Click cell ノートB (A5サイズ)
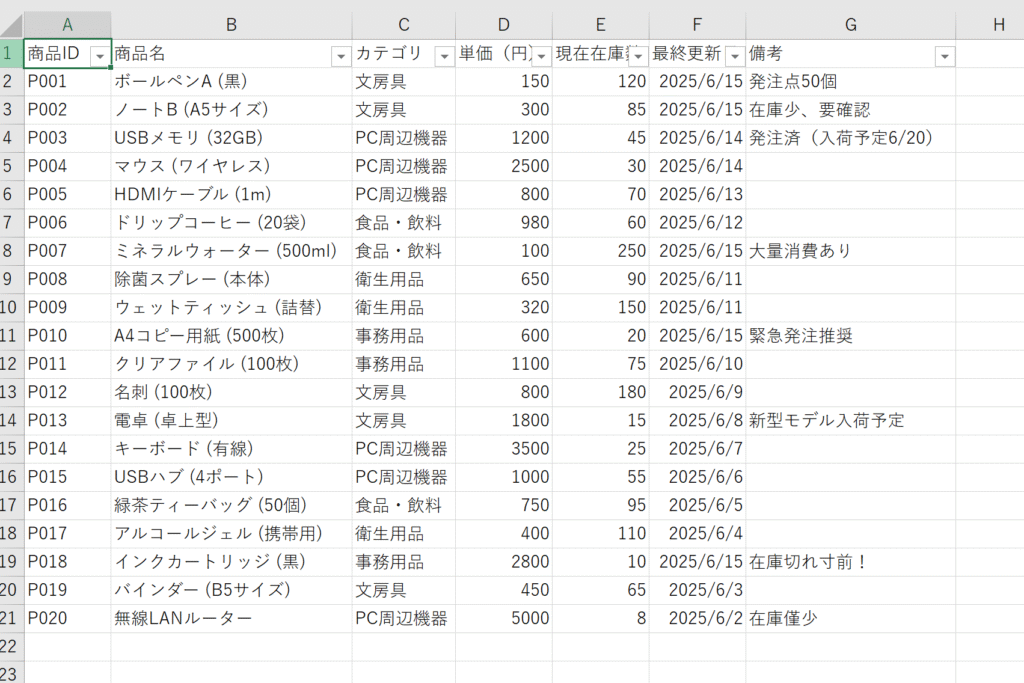This screenshot has width=1024, height=683. click(231, 110)
